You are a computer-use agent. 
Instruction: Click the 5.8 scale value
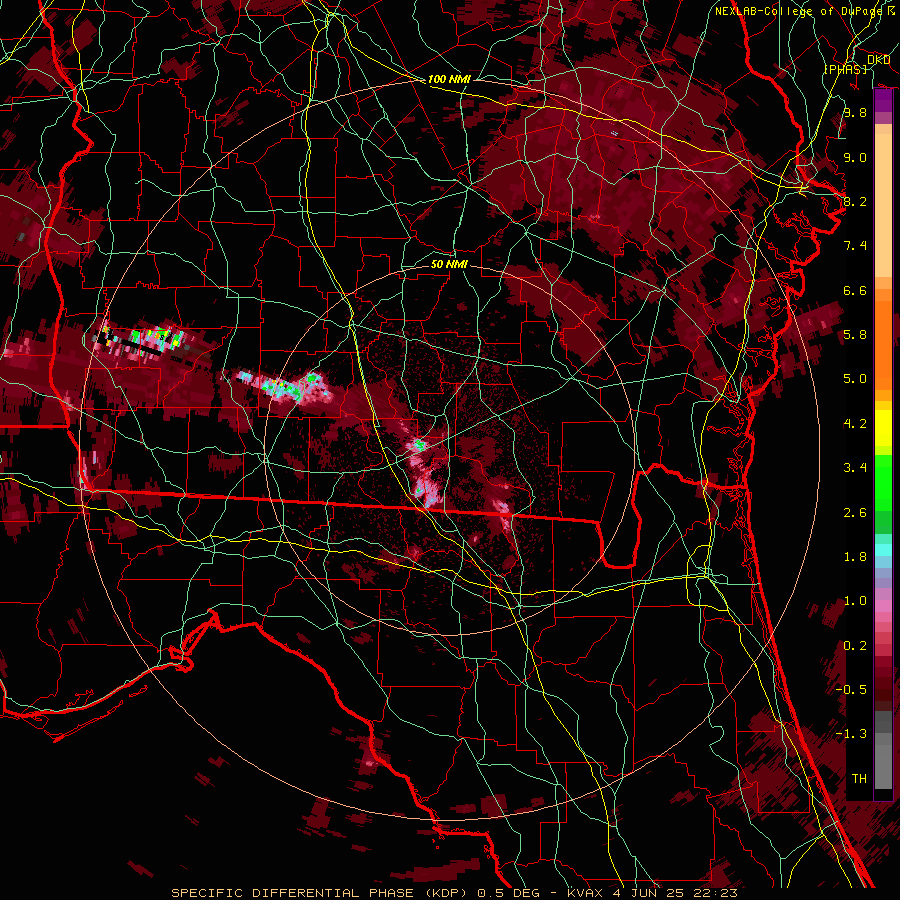855,335
